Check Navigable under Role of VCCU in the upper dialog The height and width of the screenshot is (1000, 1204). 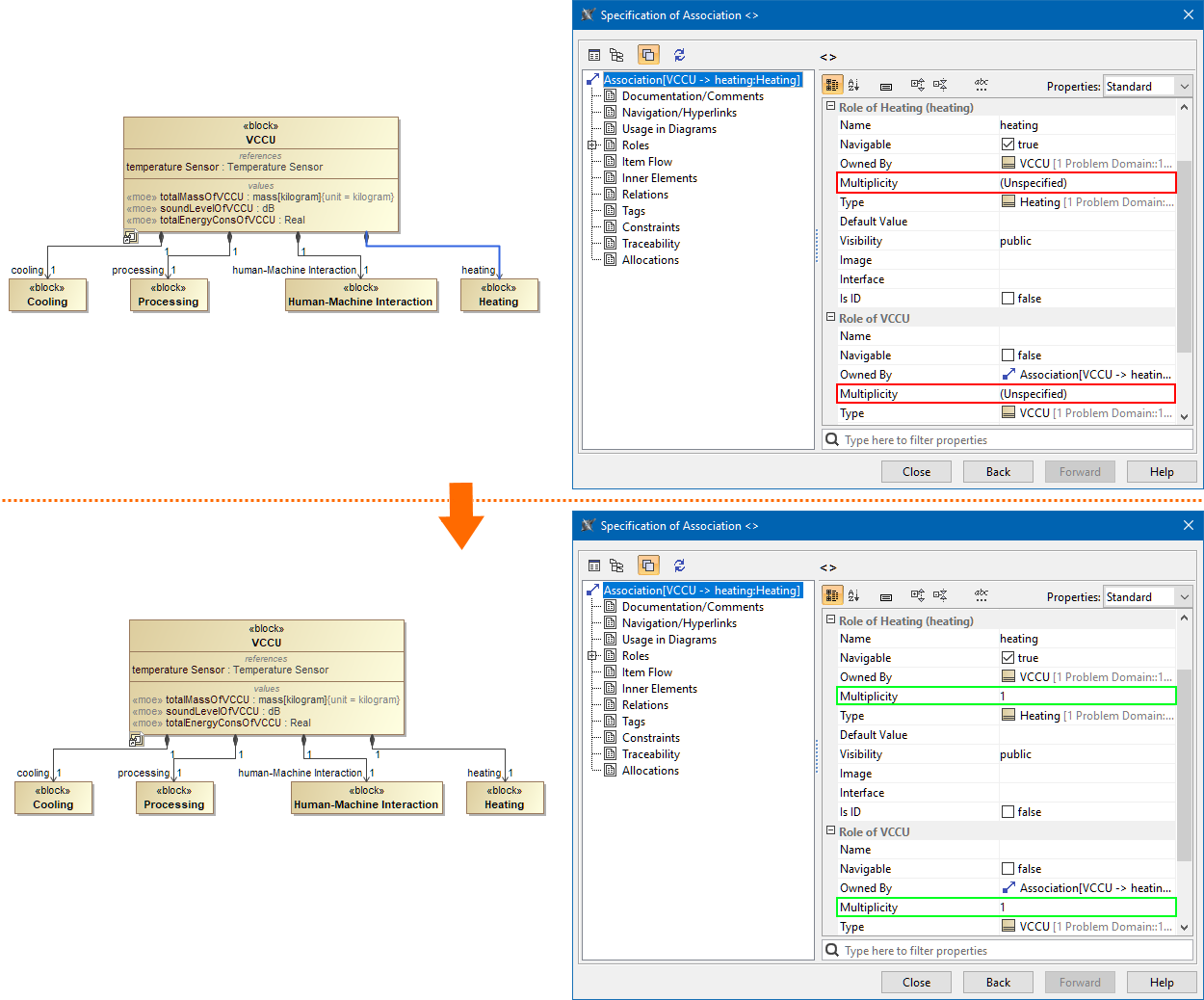[1008, 355]
